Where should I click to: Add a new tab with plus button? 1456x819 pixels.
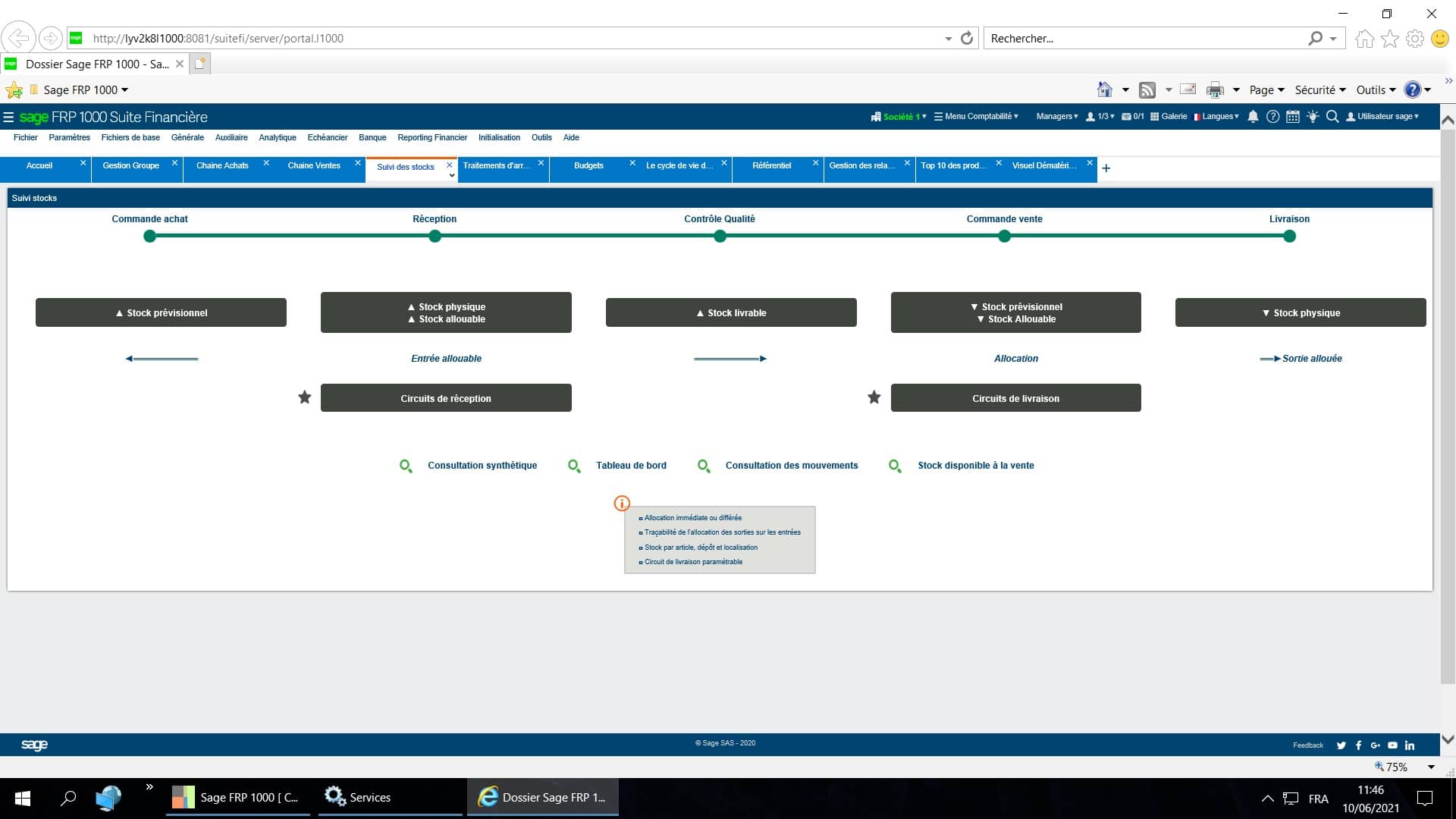(1106, 168)
